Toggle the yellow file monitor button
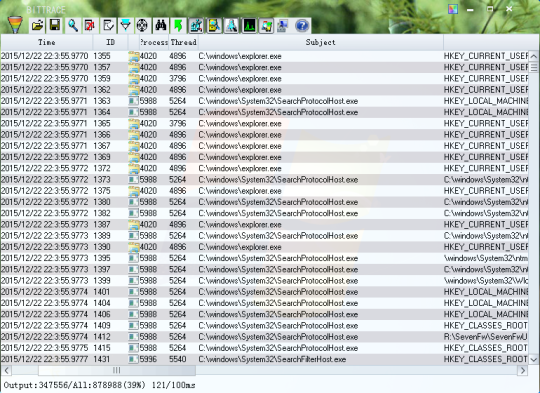 pos(214,25)
